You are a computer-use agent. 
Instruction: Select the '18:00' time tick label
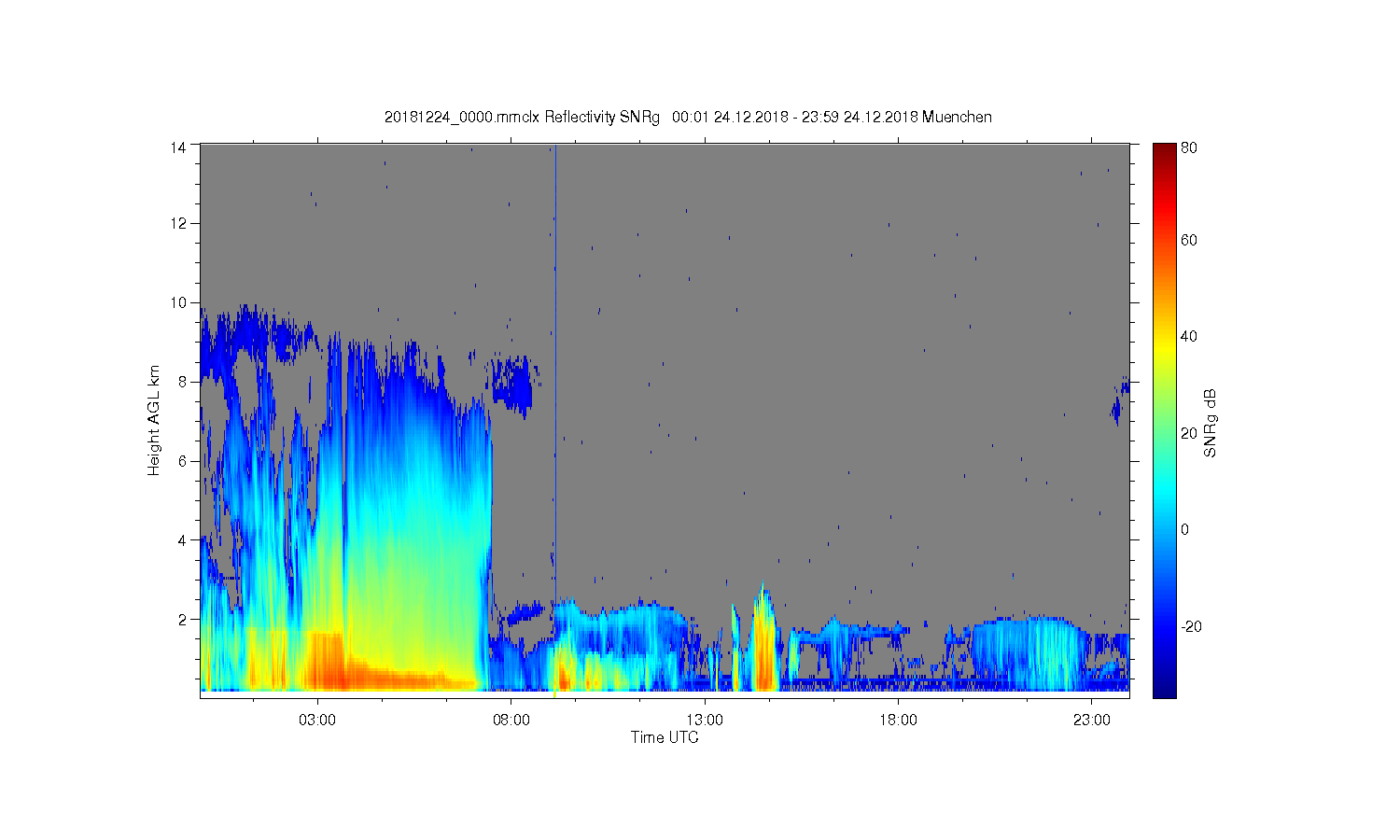coord(898,721)
